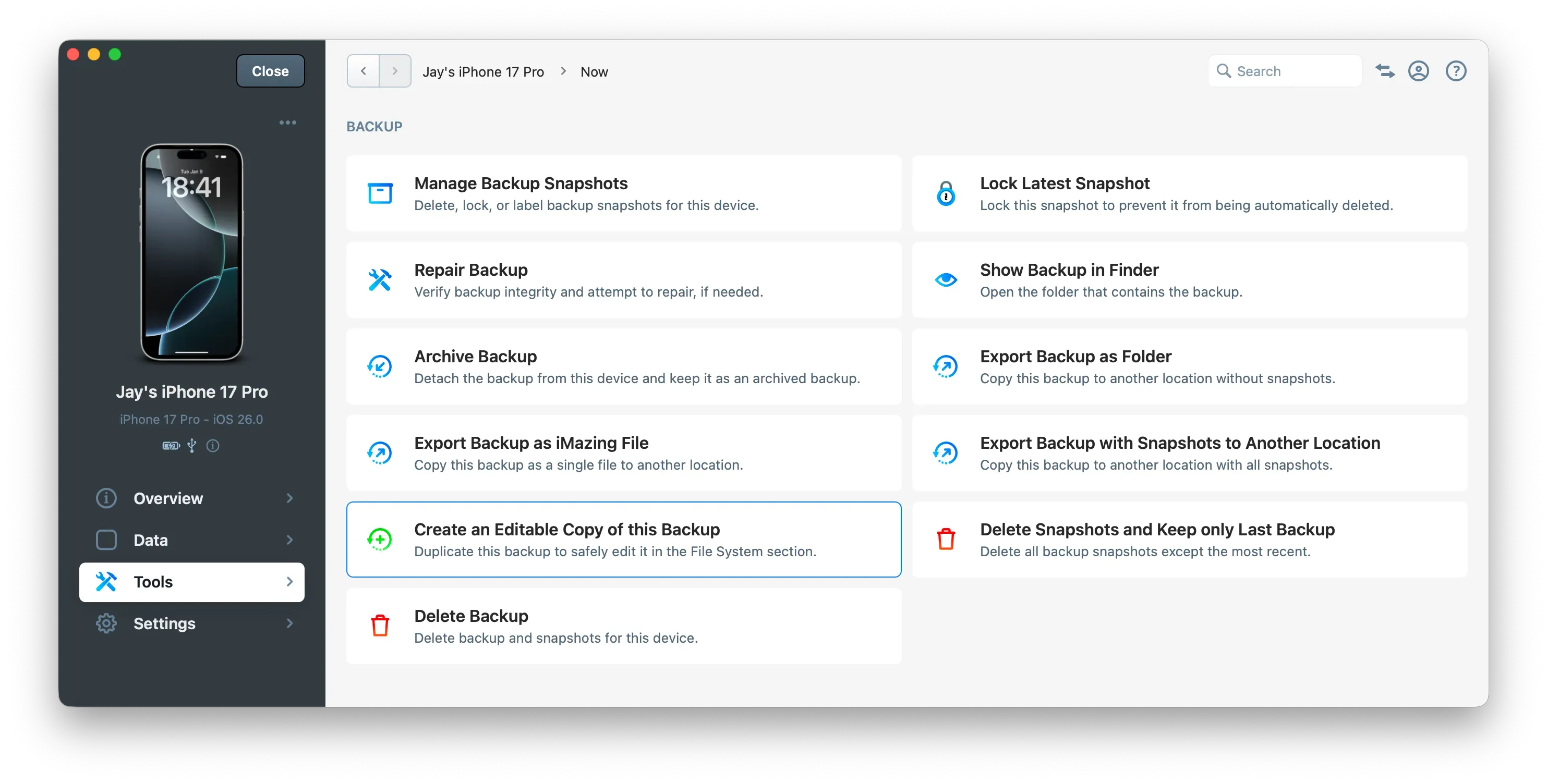Click the Export Backup as Folder icon

(x=946, y=366)
